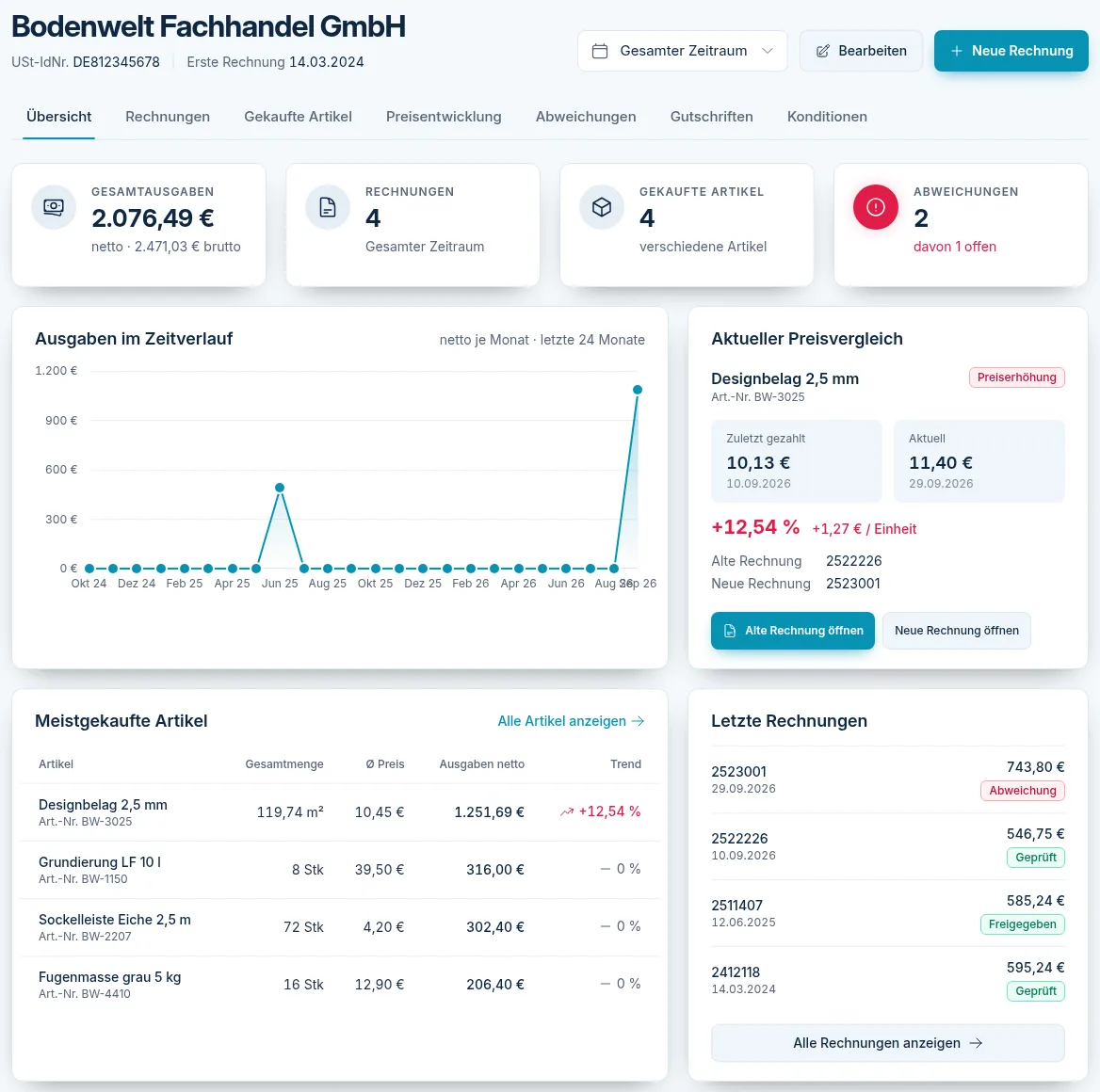
Task: Click the document icon on Alte Rechnung öffnen
Action: (730, 631)
